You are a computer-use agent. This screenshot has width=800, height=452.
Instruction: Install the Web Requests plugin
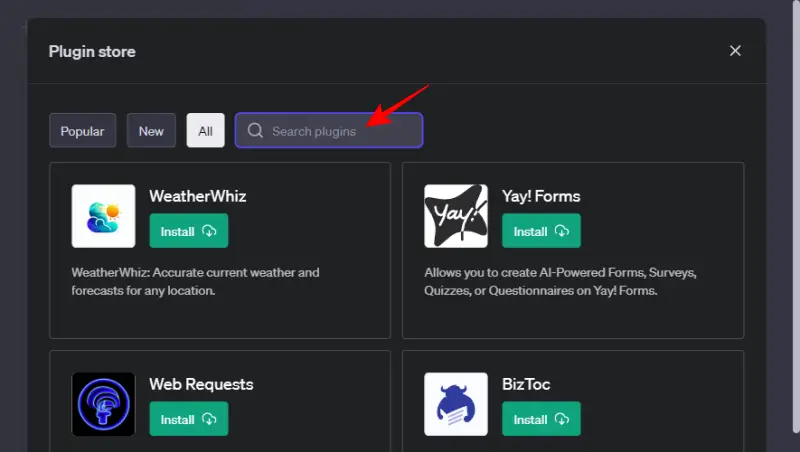pos(188,420)
